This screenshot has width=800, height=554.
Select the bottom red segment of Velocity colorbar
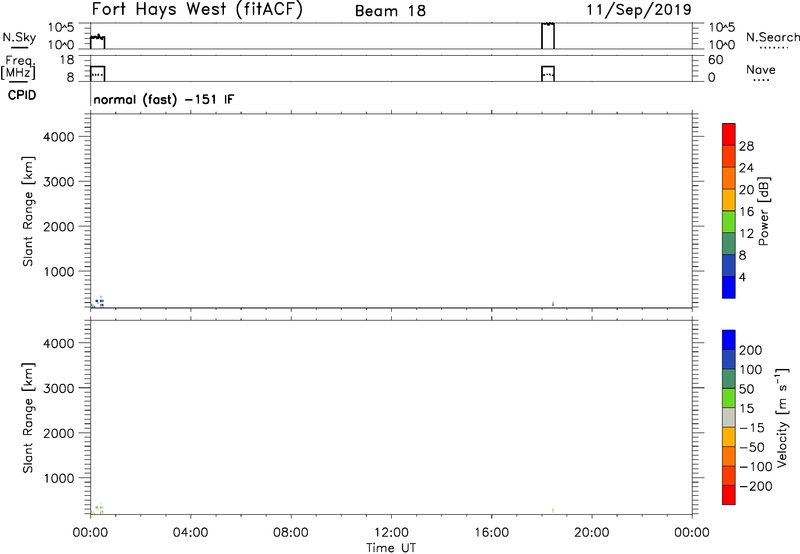[x=729, y=495]
